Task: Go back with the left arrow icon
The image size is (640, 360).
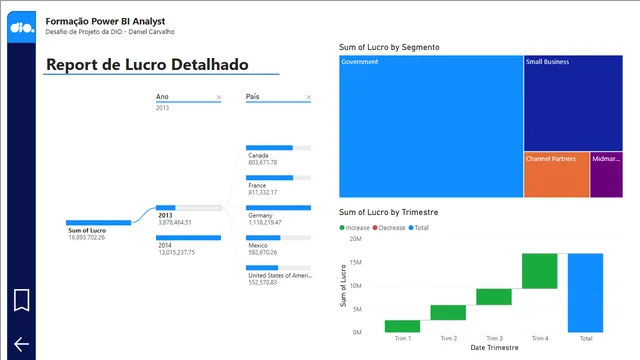Action: tap(21, 344)
